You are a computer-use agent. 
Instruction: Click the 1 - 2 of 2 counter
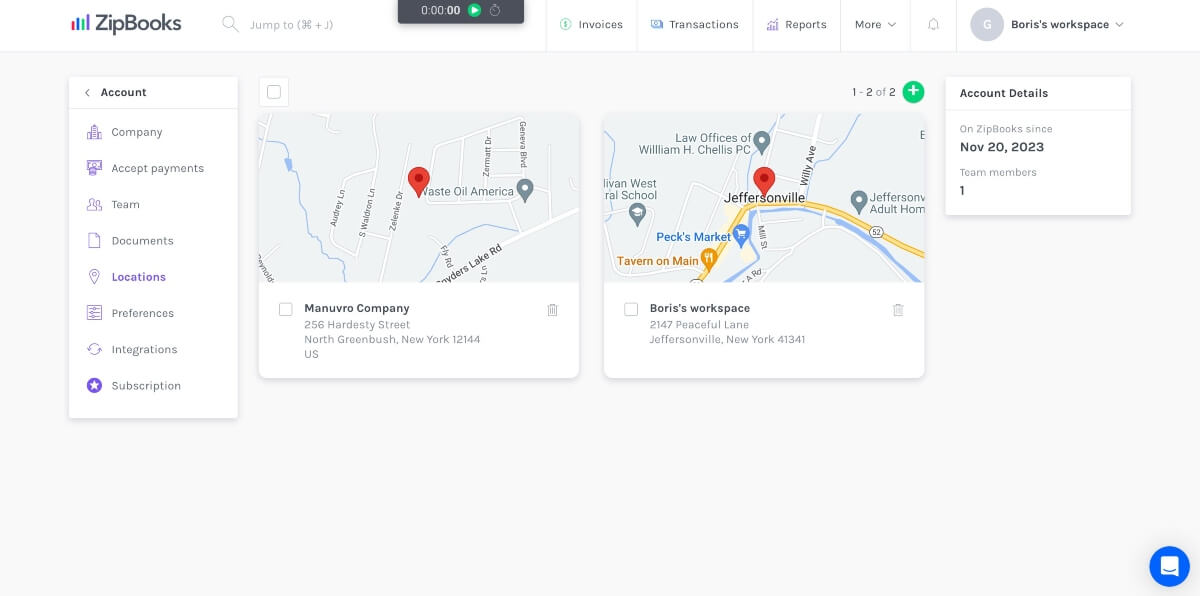click(x=874, y=92)
